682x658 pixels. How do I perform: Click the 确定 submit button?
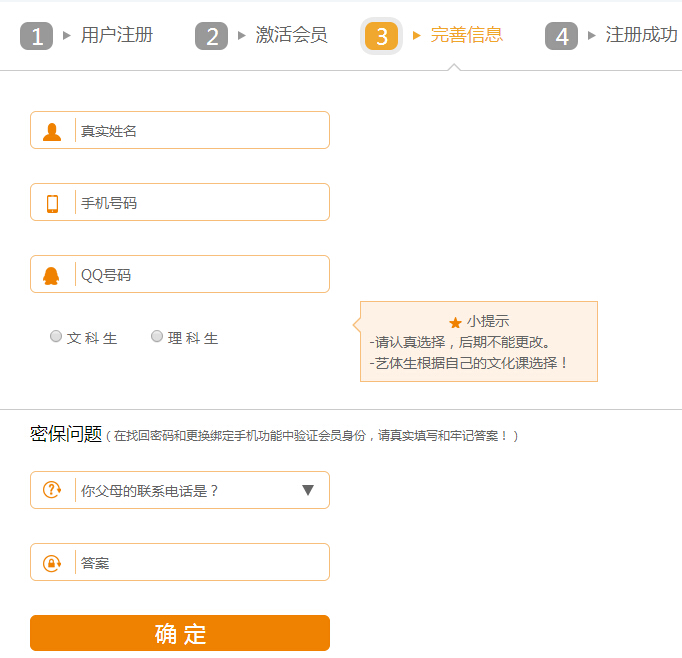180,633
